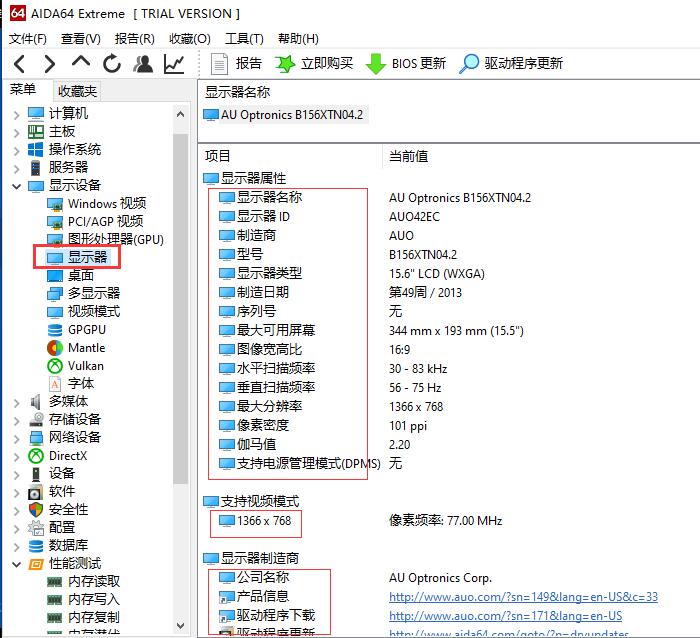Screen dimensions: 700x638
Task: Click the 字体 font icon
Action: click(55, 384)
